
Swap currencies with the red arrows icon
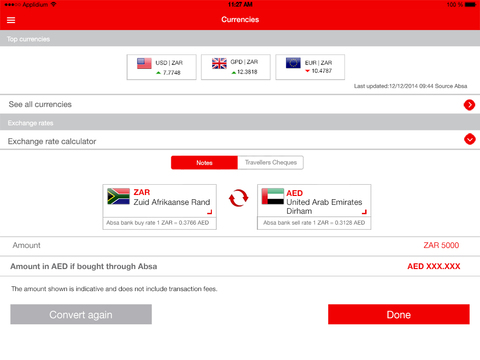(238, 198)
